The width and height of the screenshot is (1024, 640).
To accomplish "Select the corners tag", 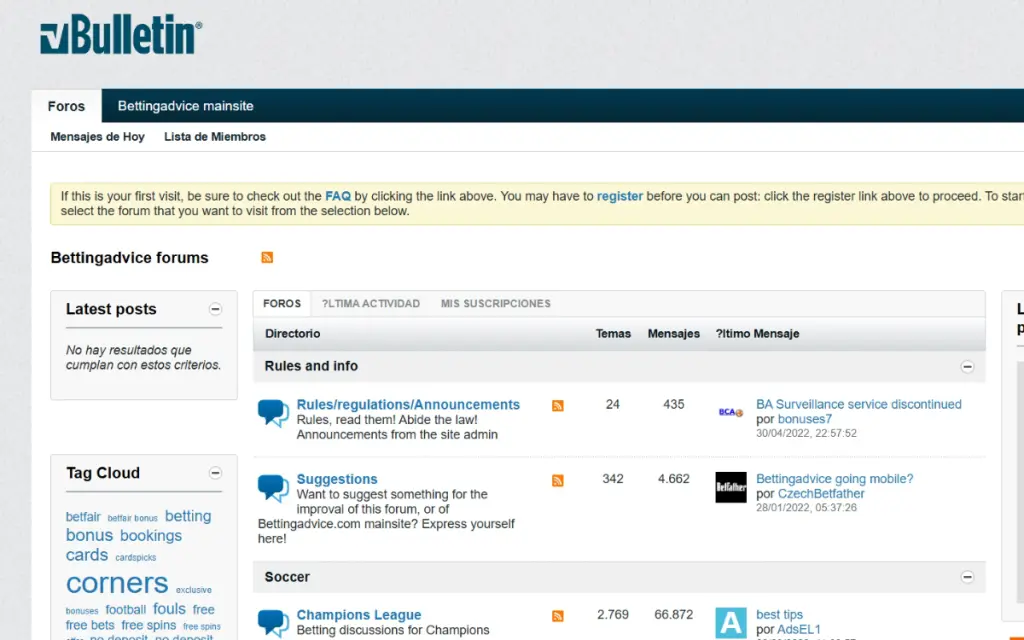I will (x=117, y=583).
